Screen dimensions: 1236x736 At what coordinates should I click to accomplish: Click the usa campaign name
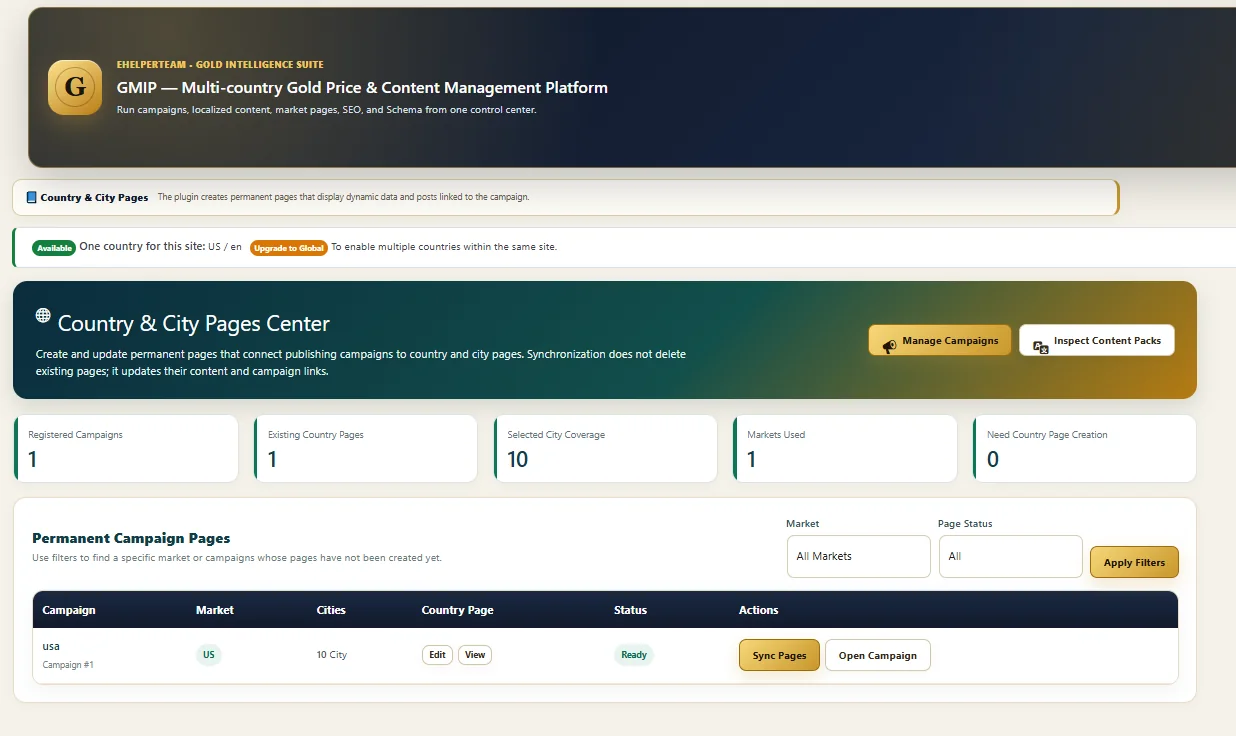pos(51,646)
